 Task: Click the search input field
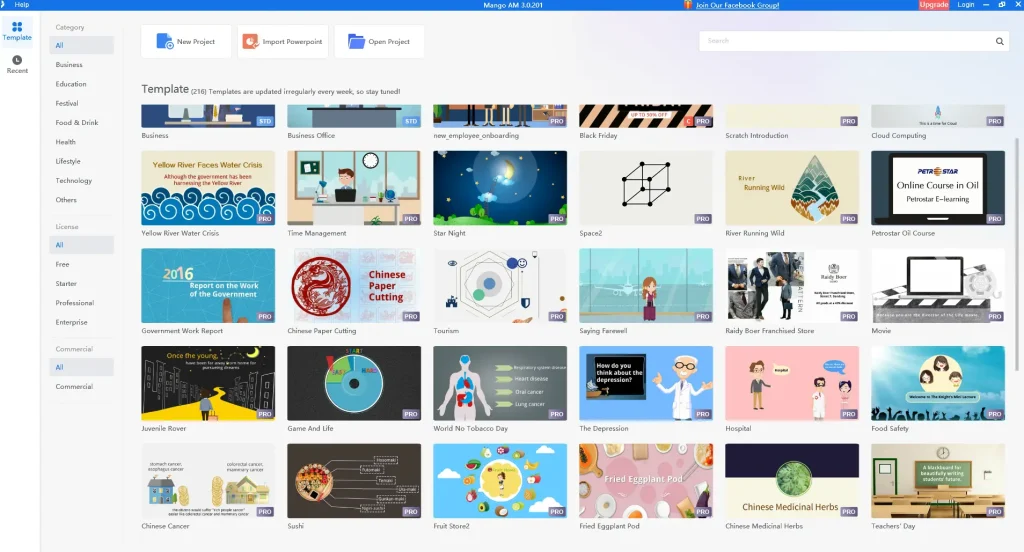pos(845,42)
